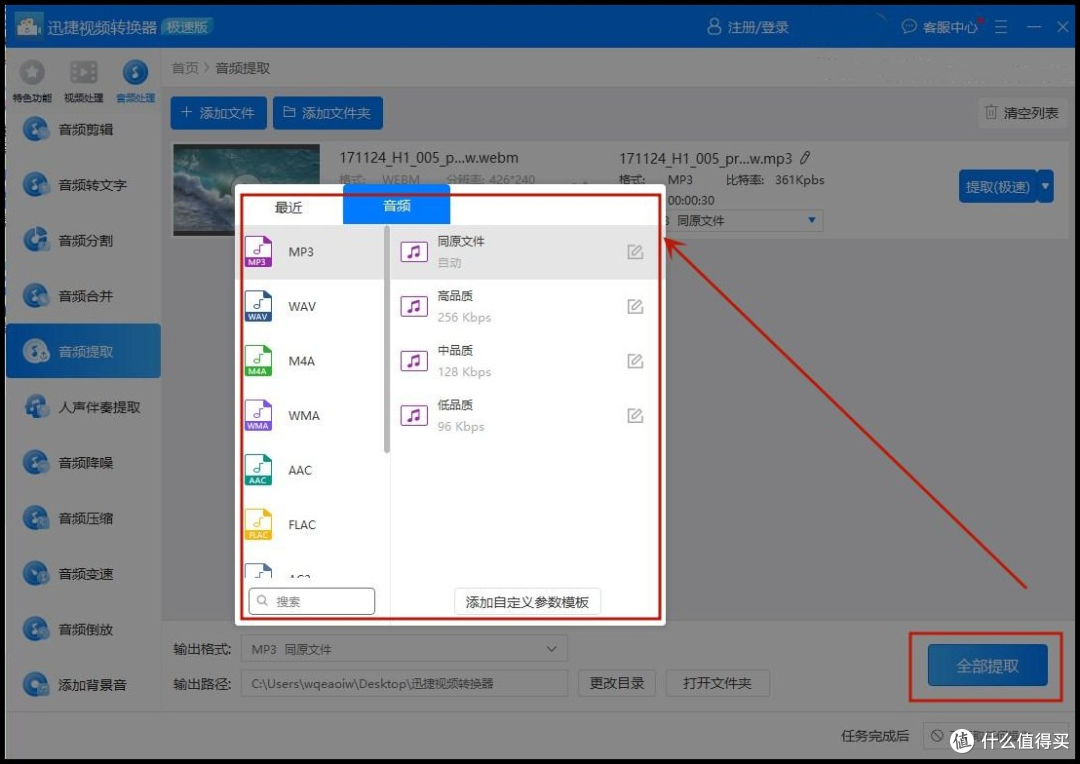The image size is (1080, 764).
Task: Go back to 首页 breadcrumb
Action: (x=185, y=68)
